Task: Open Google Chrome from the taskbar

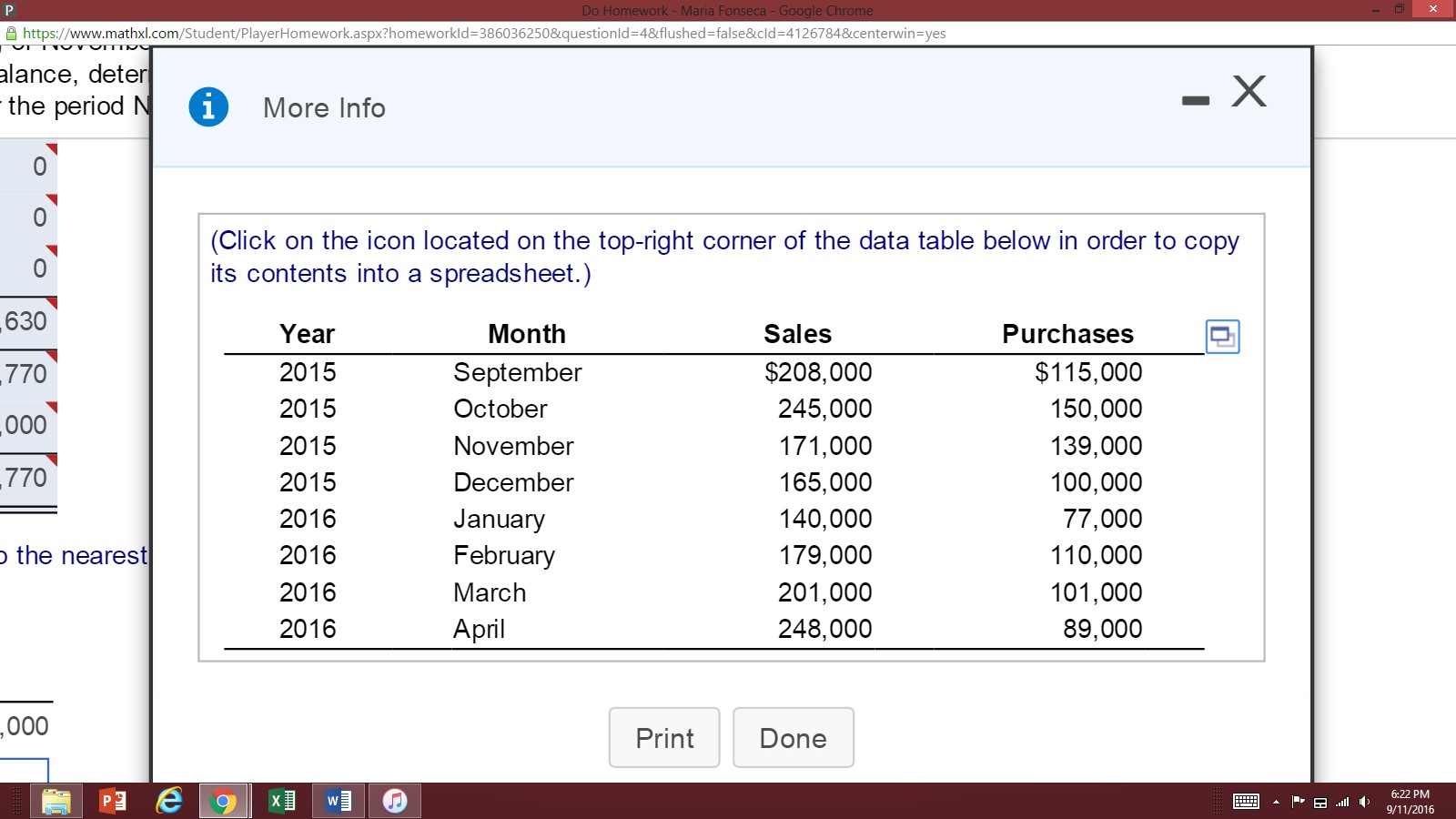Action: click(224, 801)
